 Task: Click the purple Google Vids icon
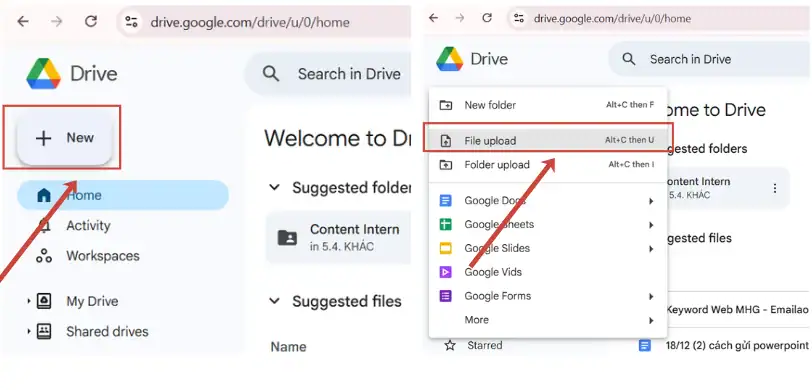click(x=445, y=272)
